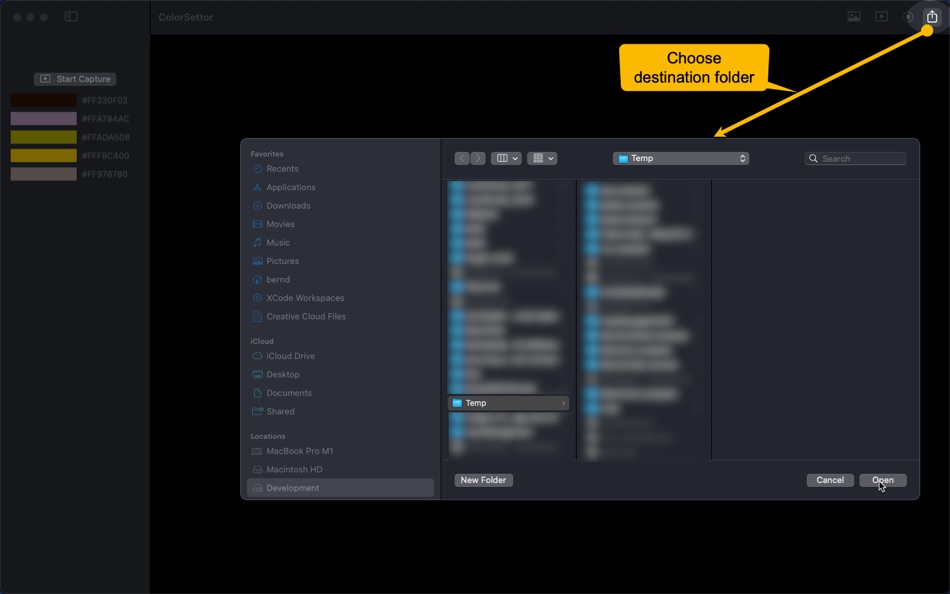Select the #FFF8C400 color swatch
This screenshot has width=950, height=594.
[44, 156]
